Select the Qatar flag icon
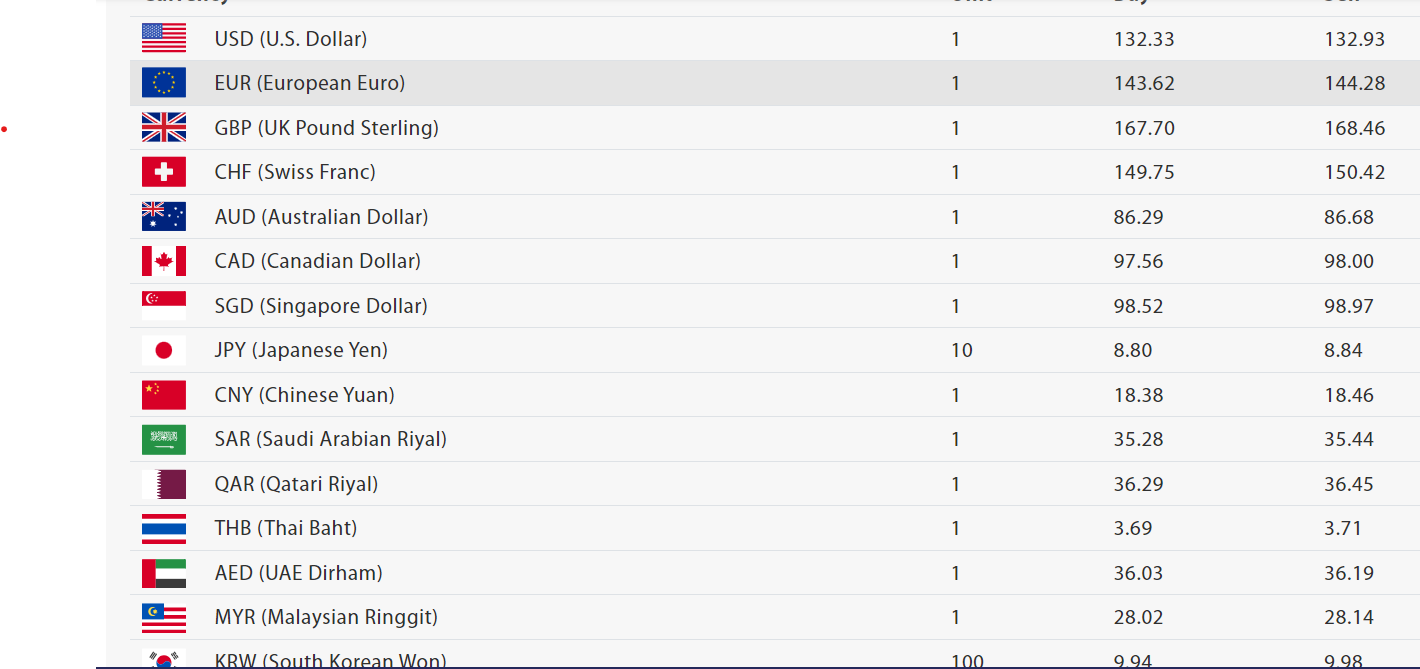 point(164,484)
